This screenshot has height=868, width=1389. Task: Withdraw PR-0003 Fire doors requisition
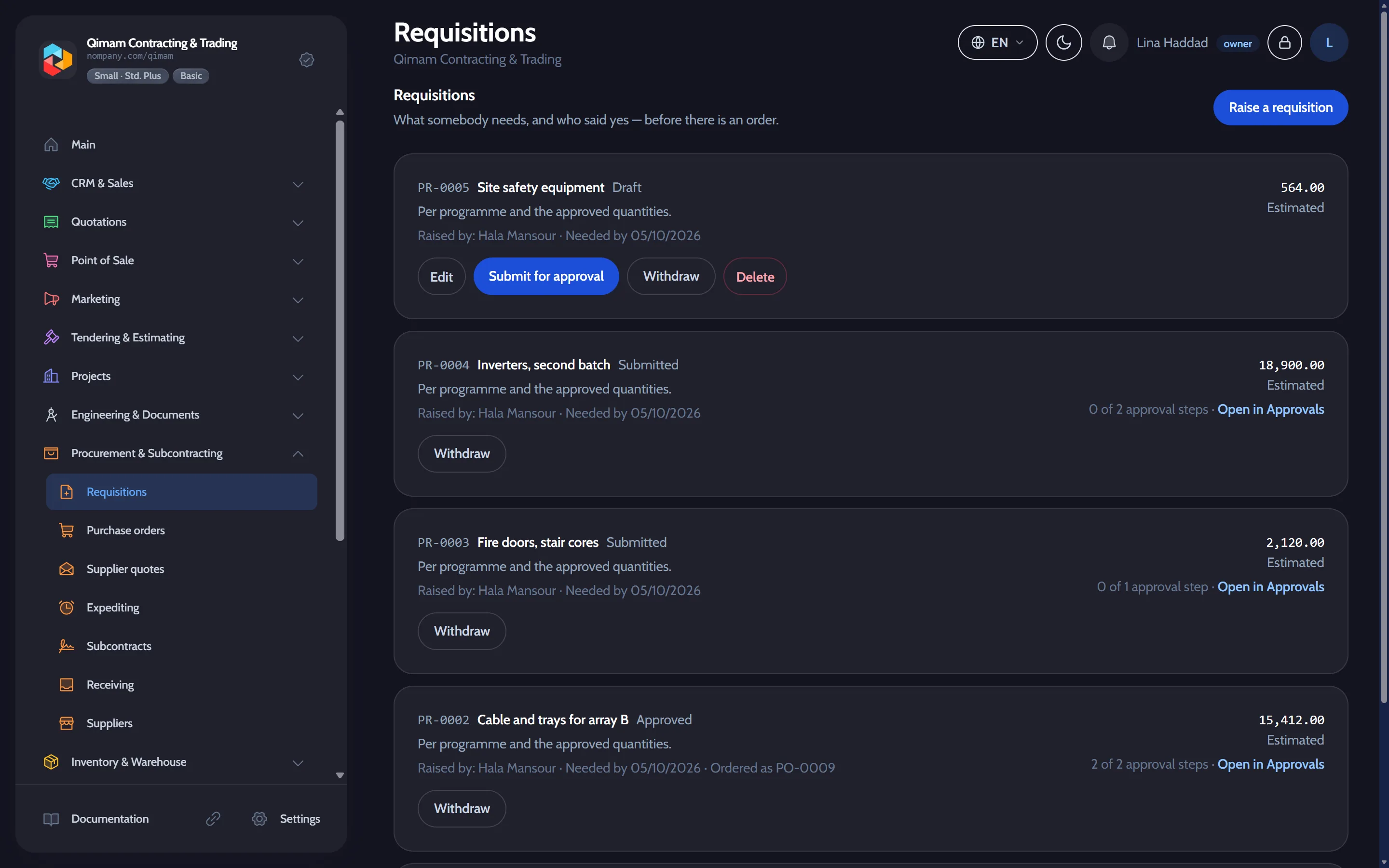pos(462,631)
